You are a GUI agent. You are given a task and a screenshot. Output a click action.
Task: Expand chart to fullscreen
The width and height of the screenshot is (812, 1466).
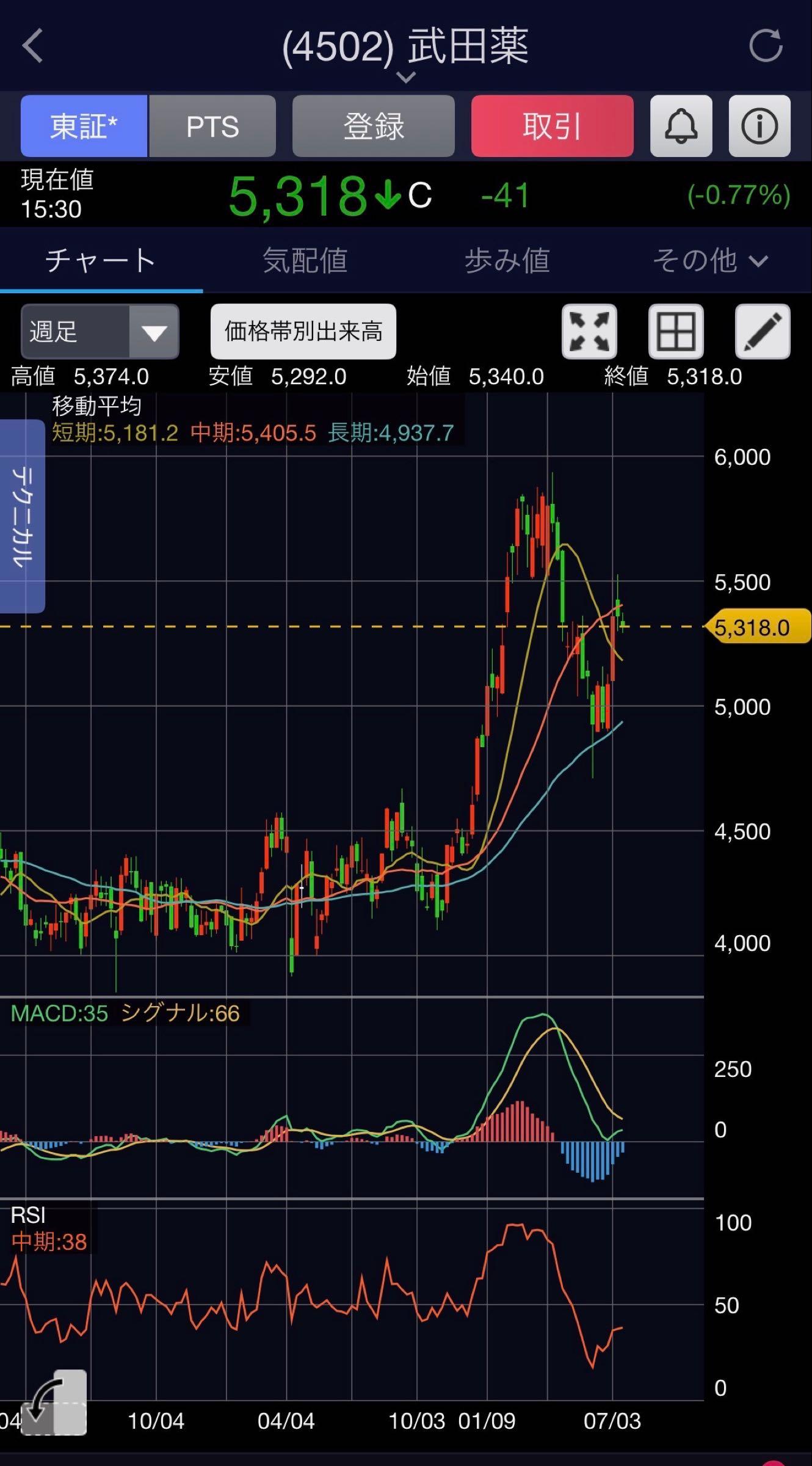[589, 332]
